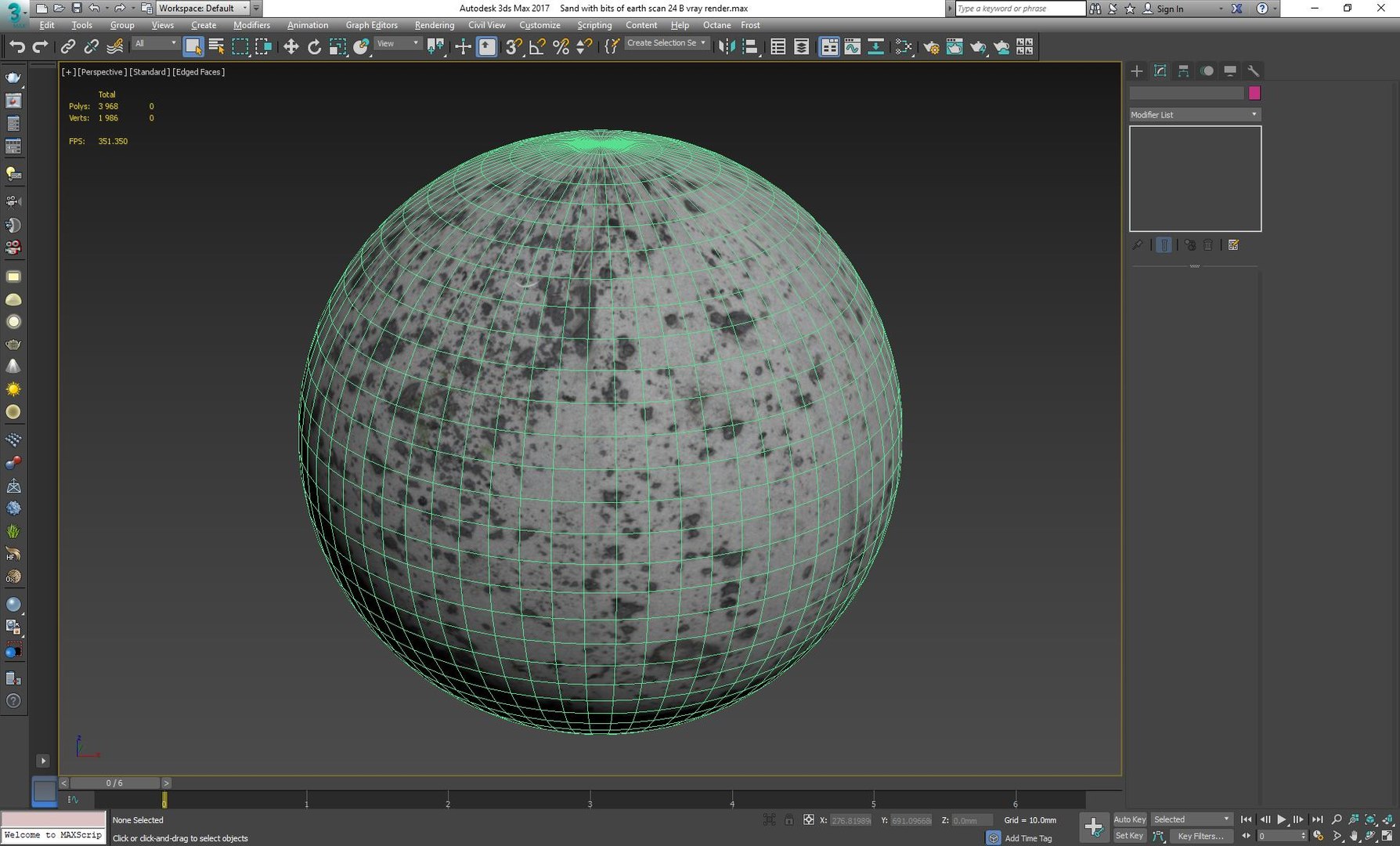Click the Key Filters button

[1201, 836]
